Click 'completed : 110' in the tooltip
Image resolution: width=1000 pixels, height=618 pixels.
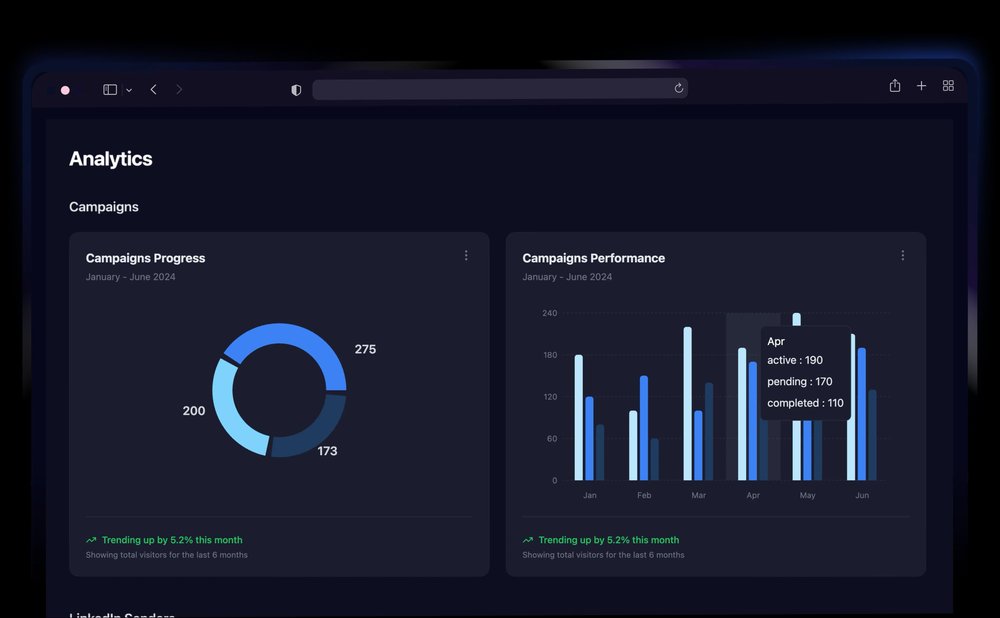pos(805,403)
